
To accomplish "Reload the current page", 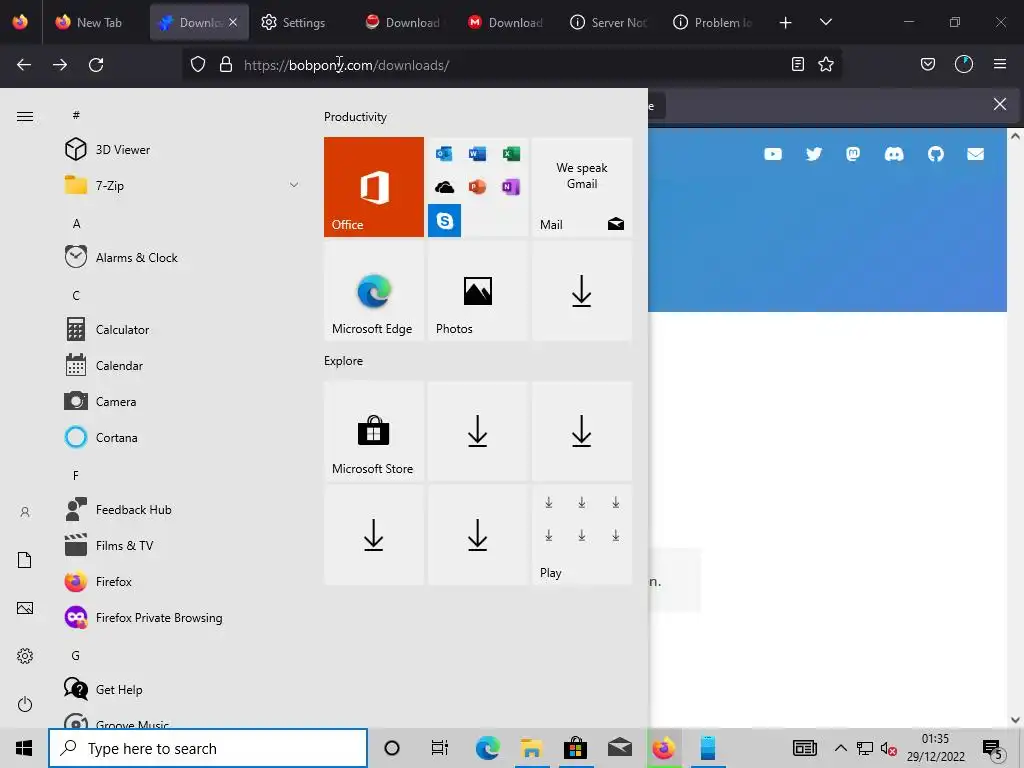I will [x=96, y=65].
